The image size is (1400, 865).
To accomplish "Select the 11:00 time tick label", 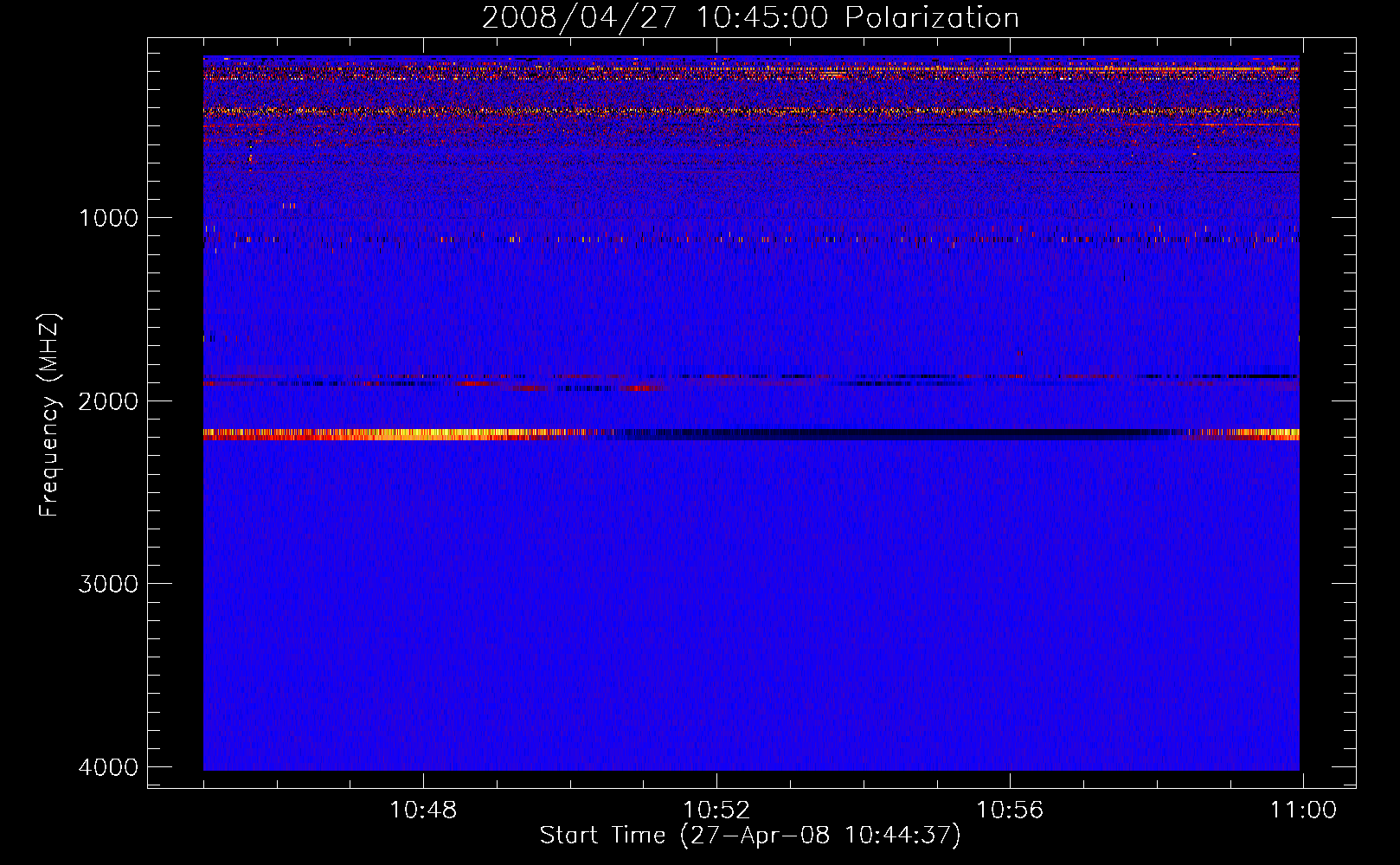I will [x=1302, y=811].
